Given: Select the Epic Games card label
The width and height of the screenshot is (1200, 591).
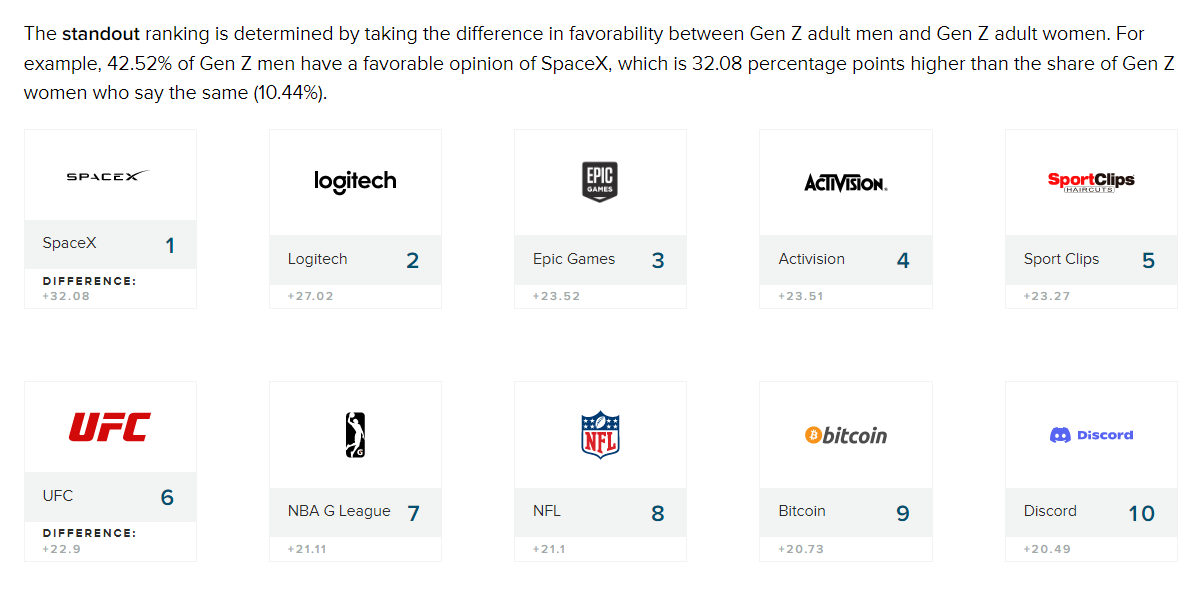Looking at the screenshot, I should [x=574, y=259].
